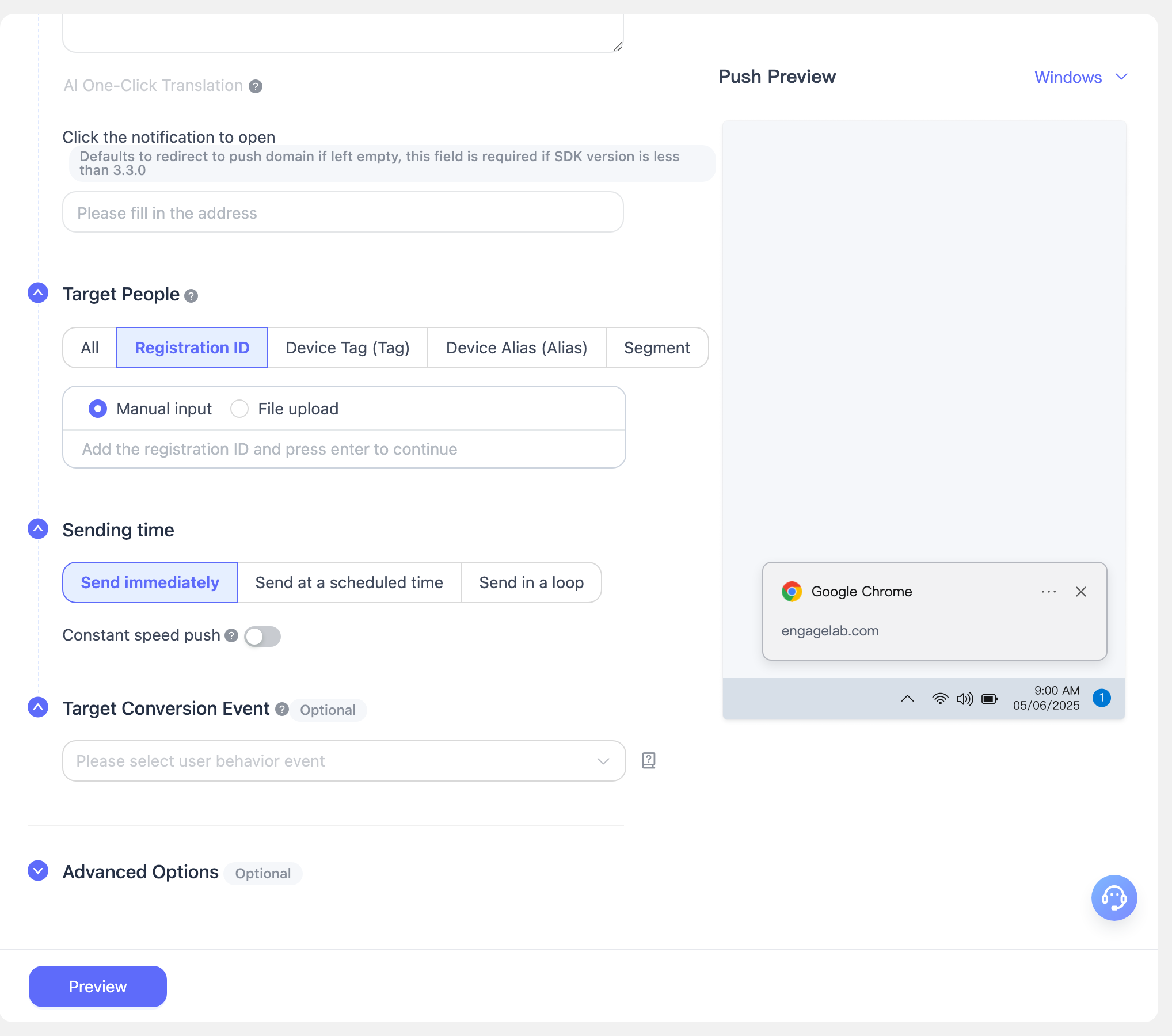The height and width of the screenshot is (1036, 1172).
Task: Select the Device Alias (Alias) tab
Action: pos(517,348)
